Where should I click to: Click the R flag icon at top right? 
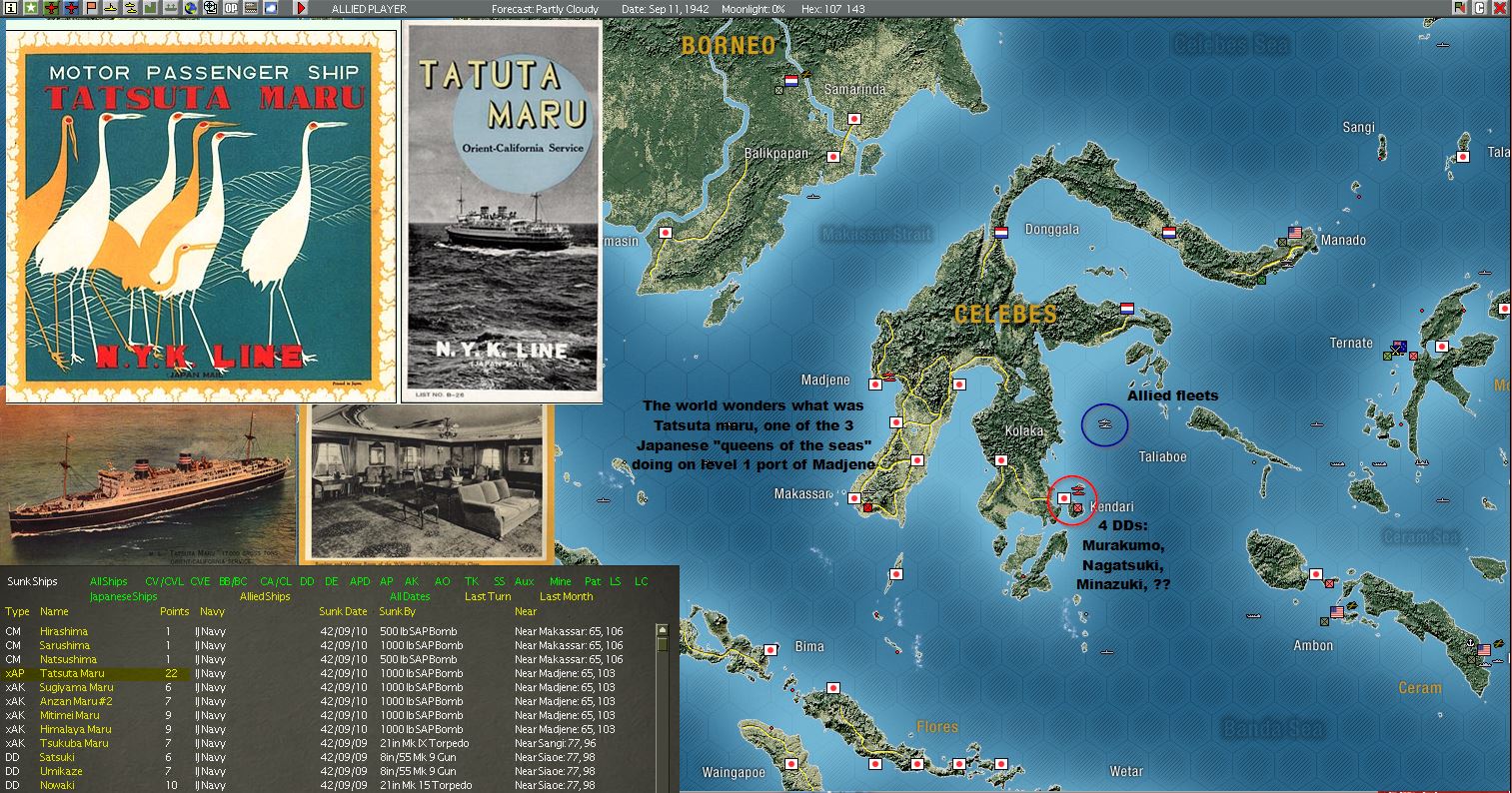click(x=1459, y=8)
